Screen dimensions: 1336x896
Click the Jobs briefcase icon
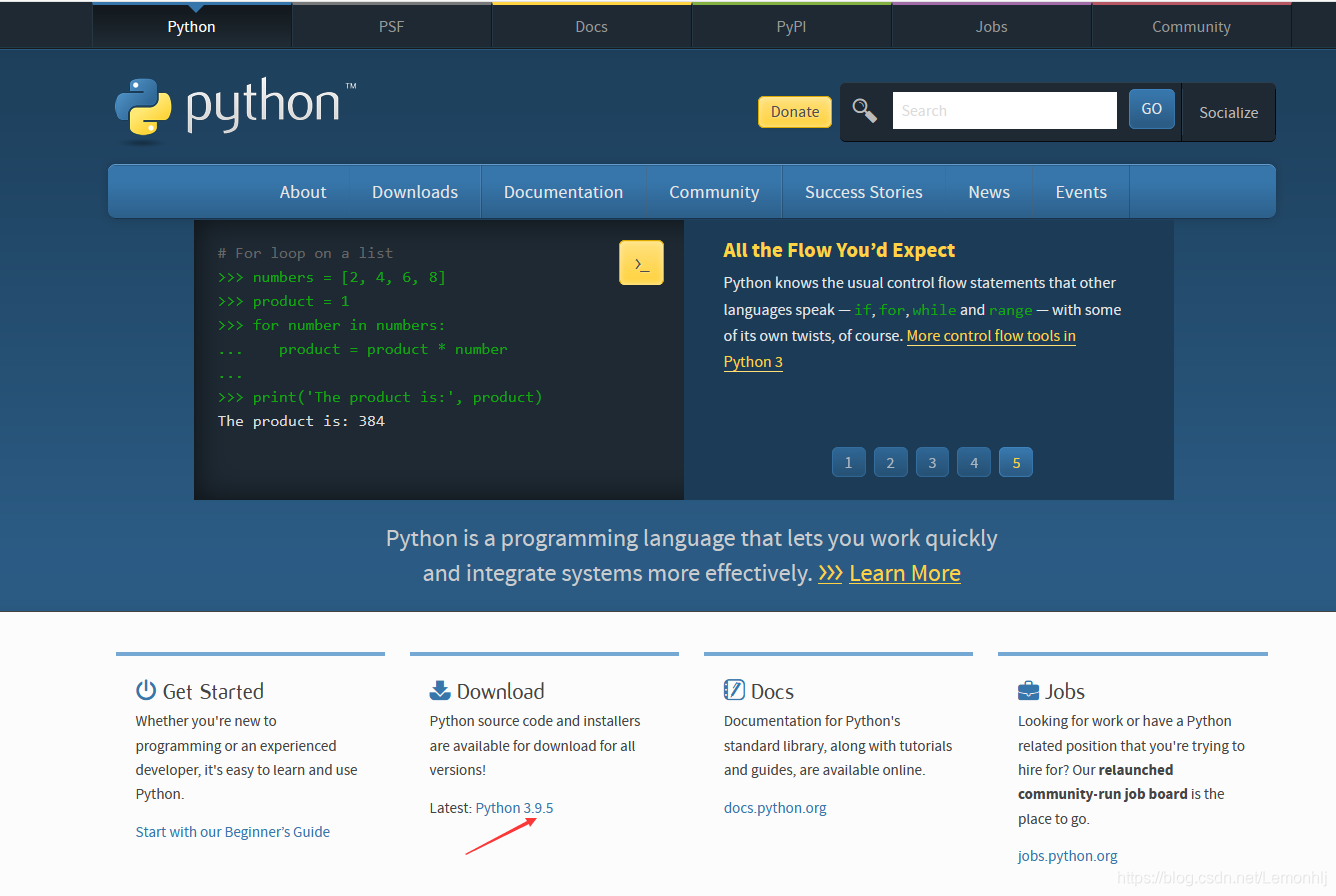[1028, 690]
